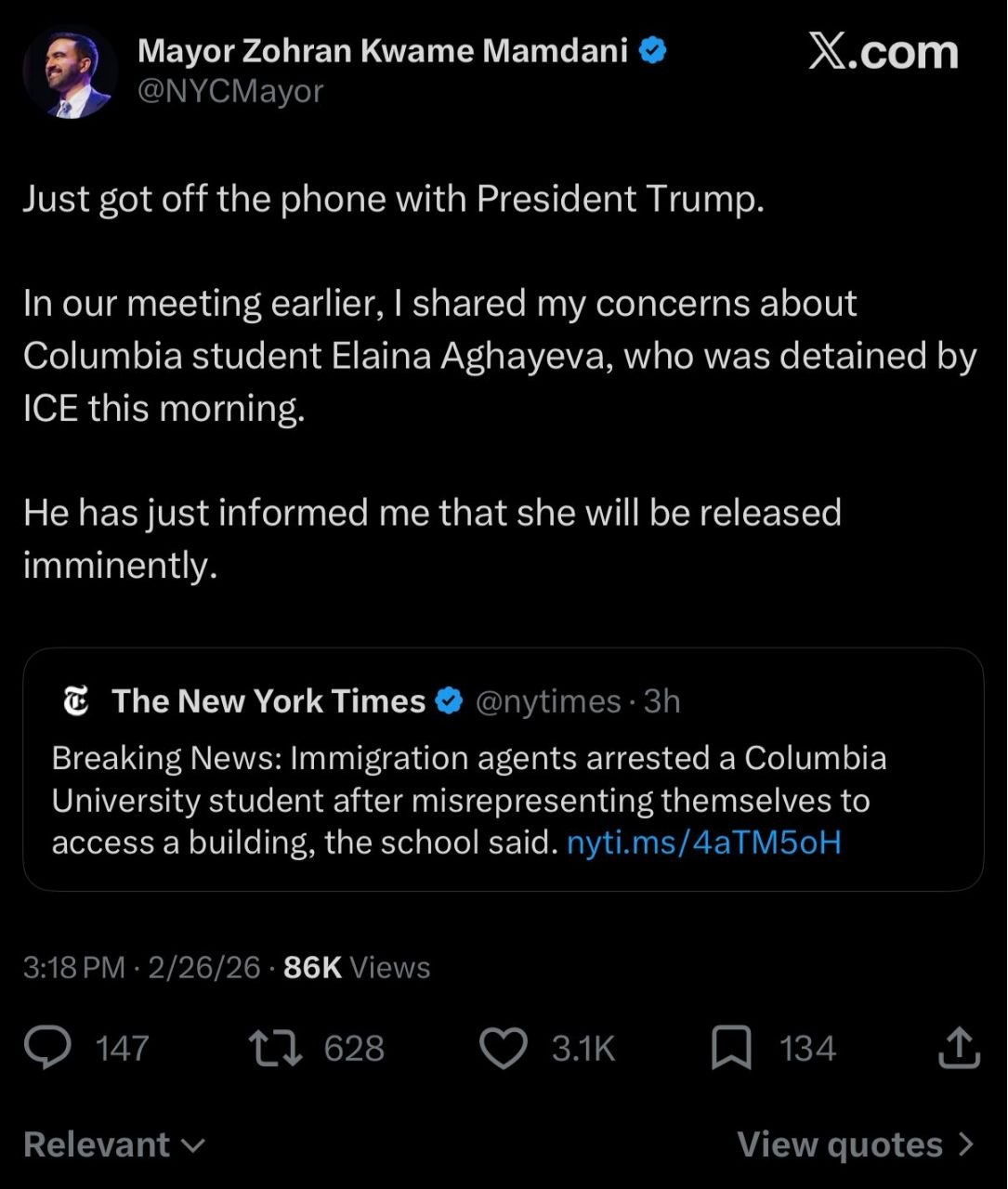This screenshot has width=1008, height=1189.
Task: Open the quoted New York Times post
Action: click(502, 799)
